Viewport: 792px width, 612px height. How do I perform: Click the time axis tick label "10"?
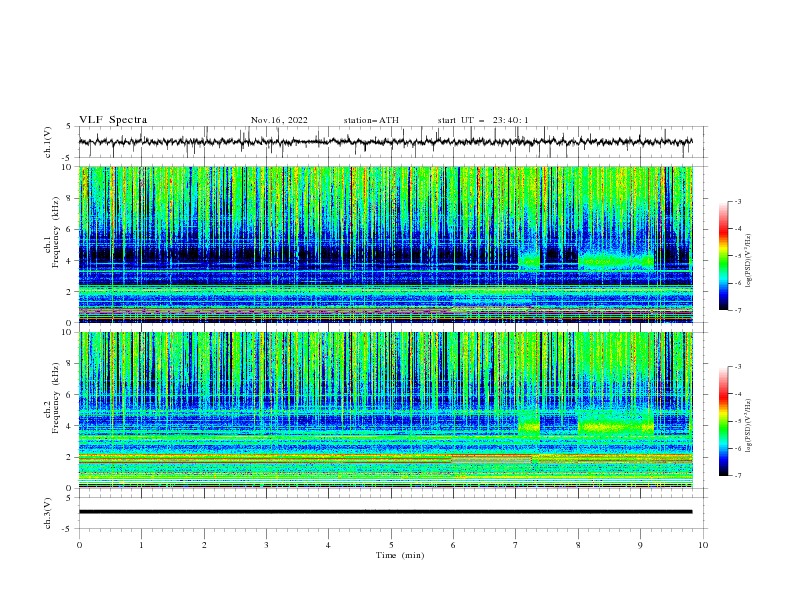(x=703, y=545)
